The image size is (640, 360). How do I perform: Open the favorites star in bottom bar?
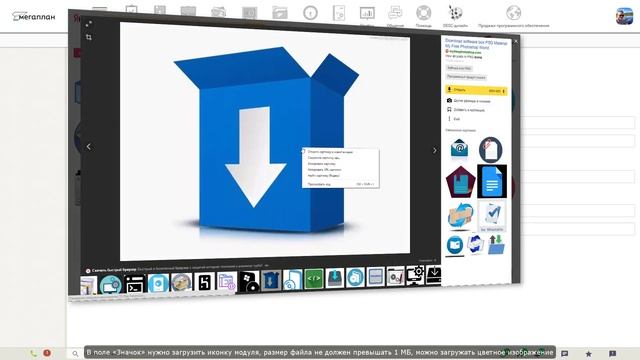click(589, 353)
